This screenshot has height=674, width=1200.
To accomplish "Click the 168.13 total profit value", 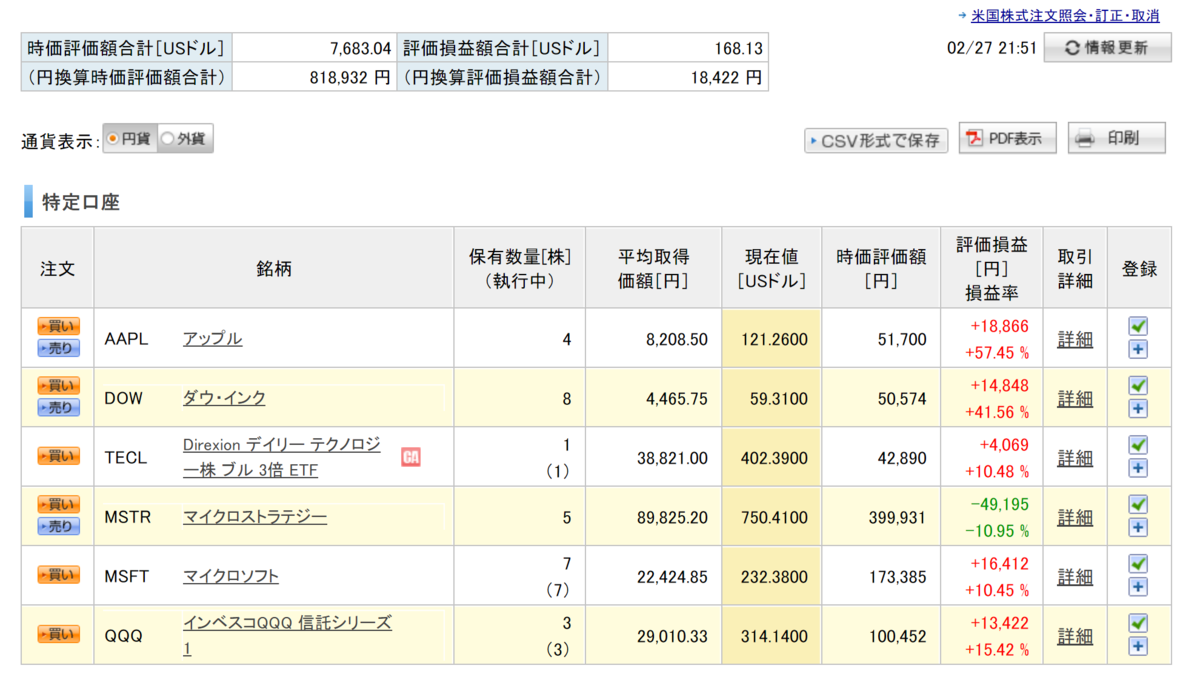I will 738,47.
